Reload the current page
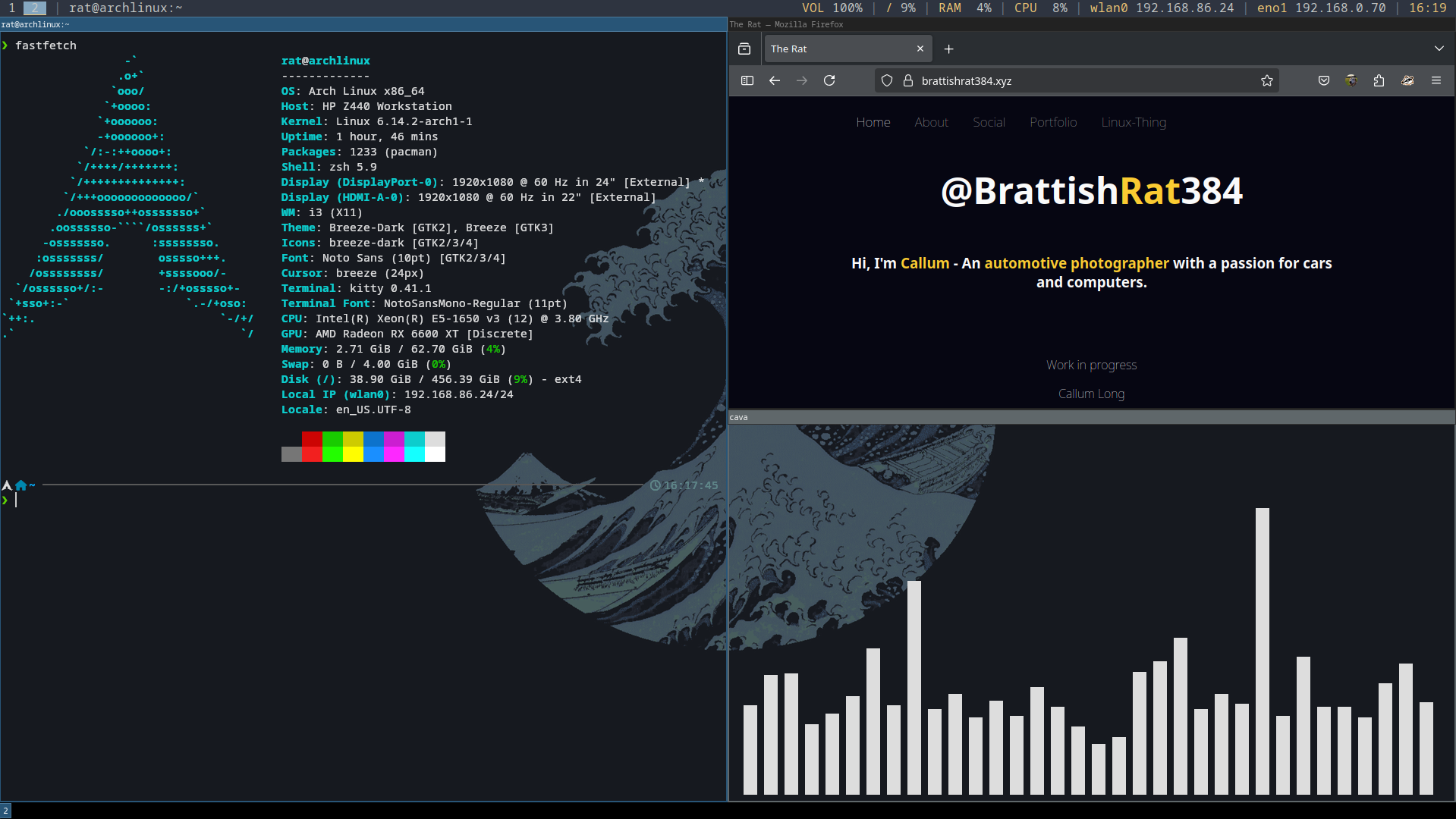The image size is (1456, 819). tap(829, 80)
